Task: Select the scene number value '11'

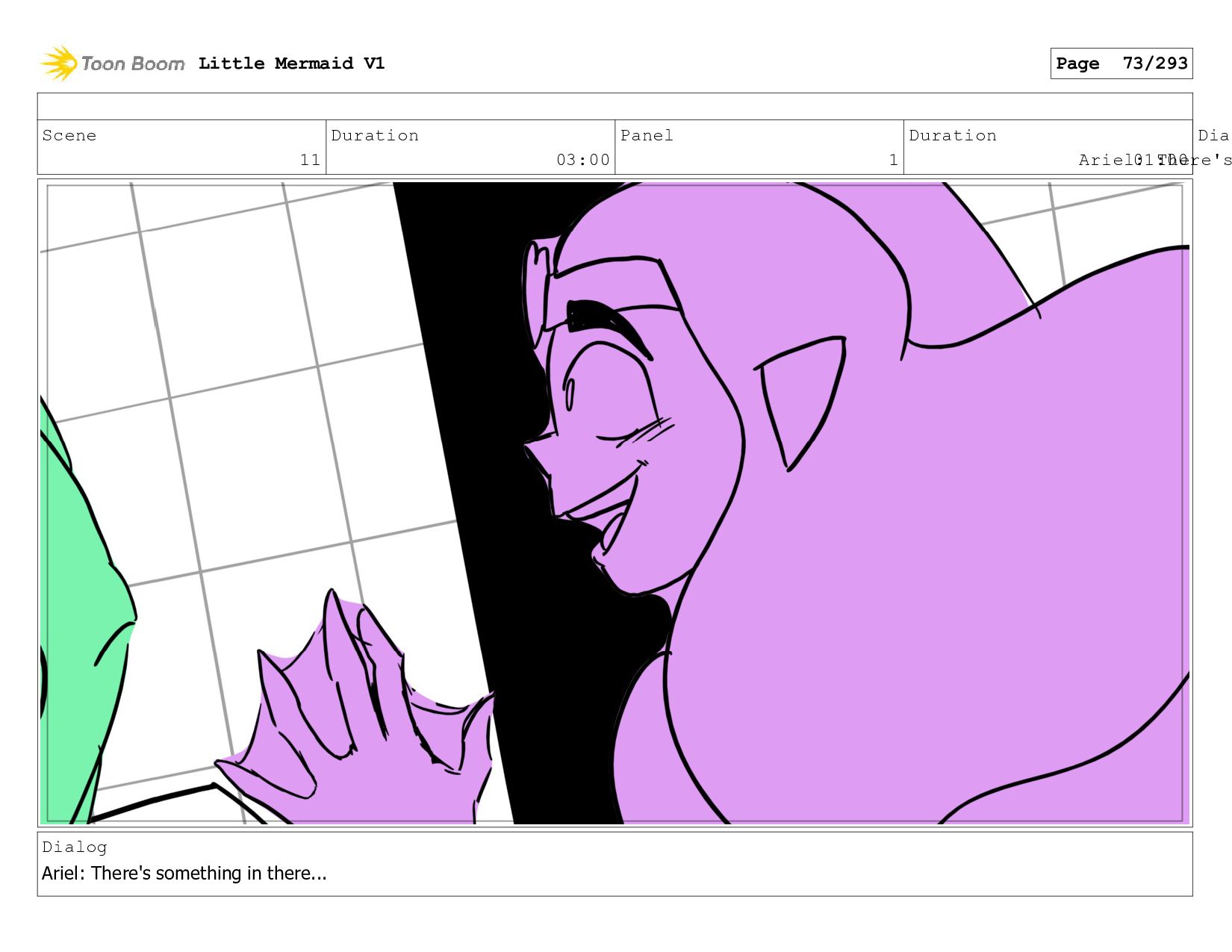Action: coord(310,160)
